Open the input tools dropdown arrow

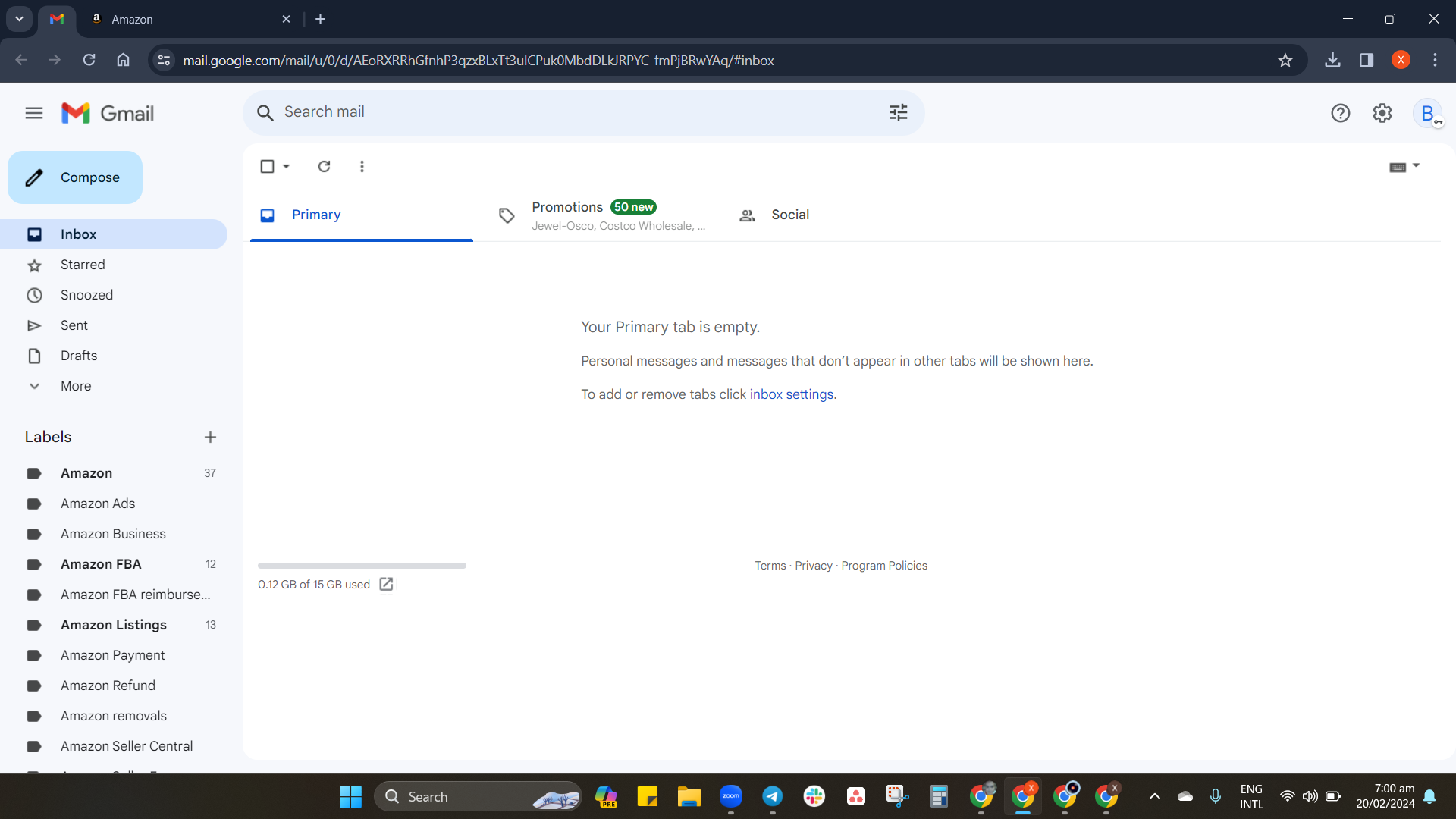1416,165
